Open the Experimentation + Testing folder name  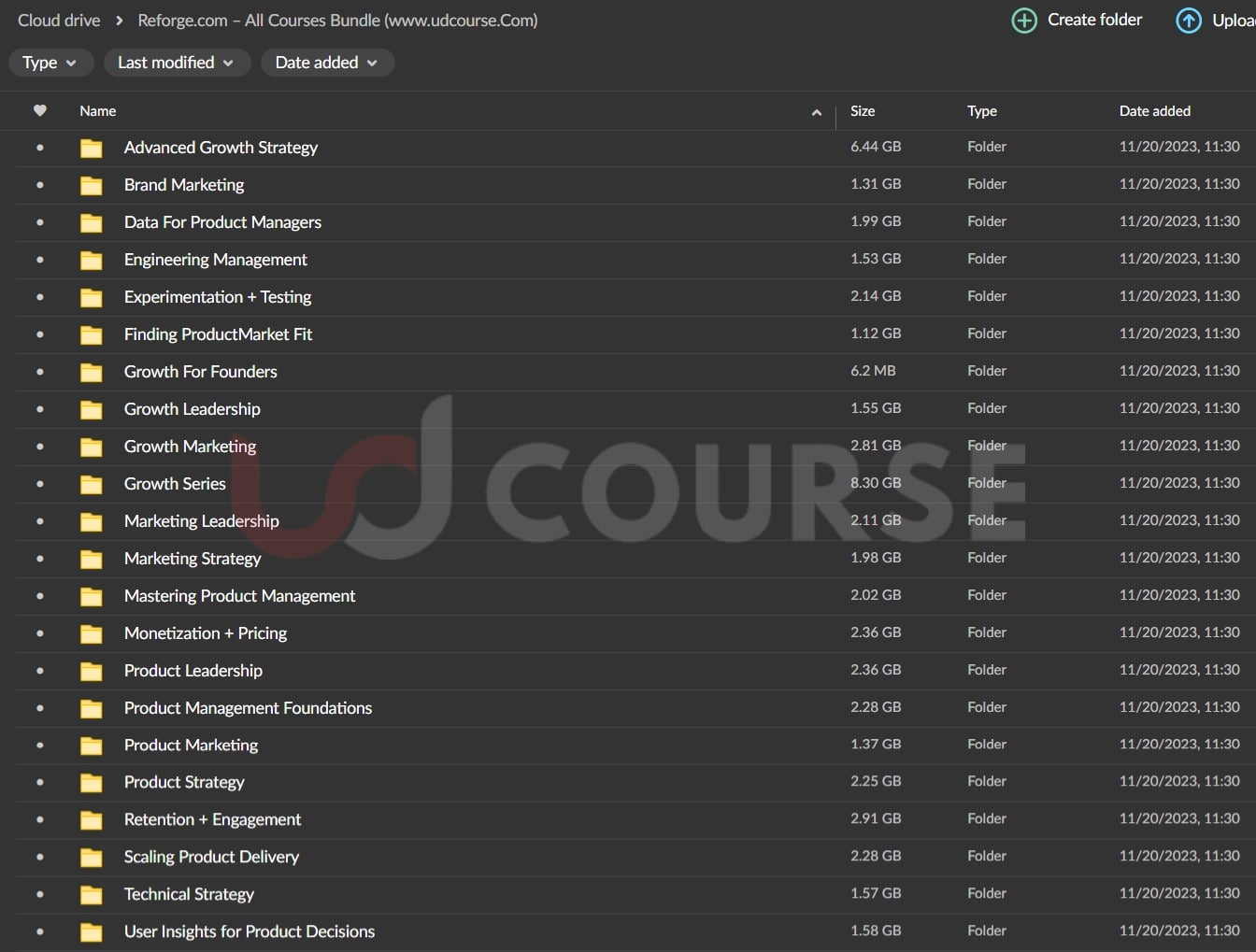click(218, 297)
